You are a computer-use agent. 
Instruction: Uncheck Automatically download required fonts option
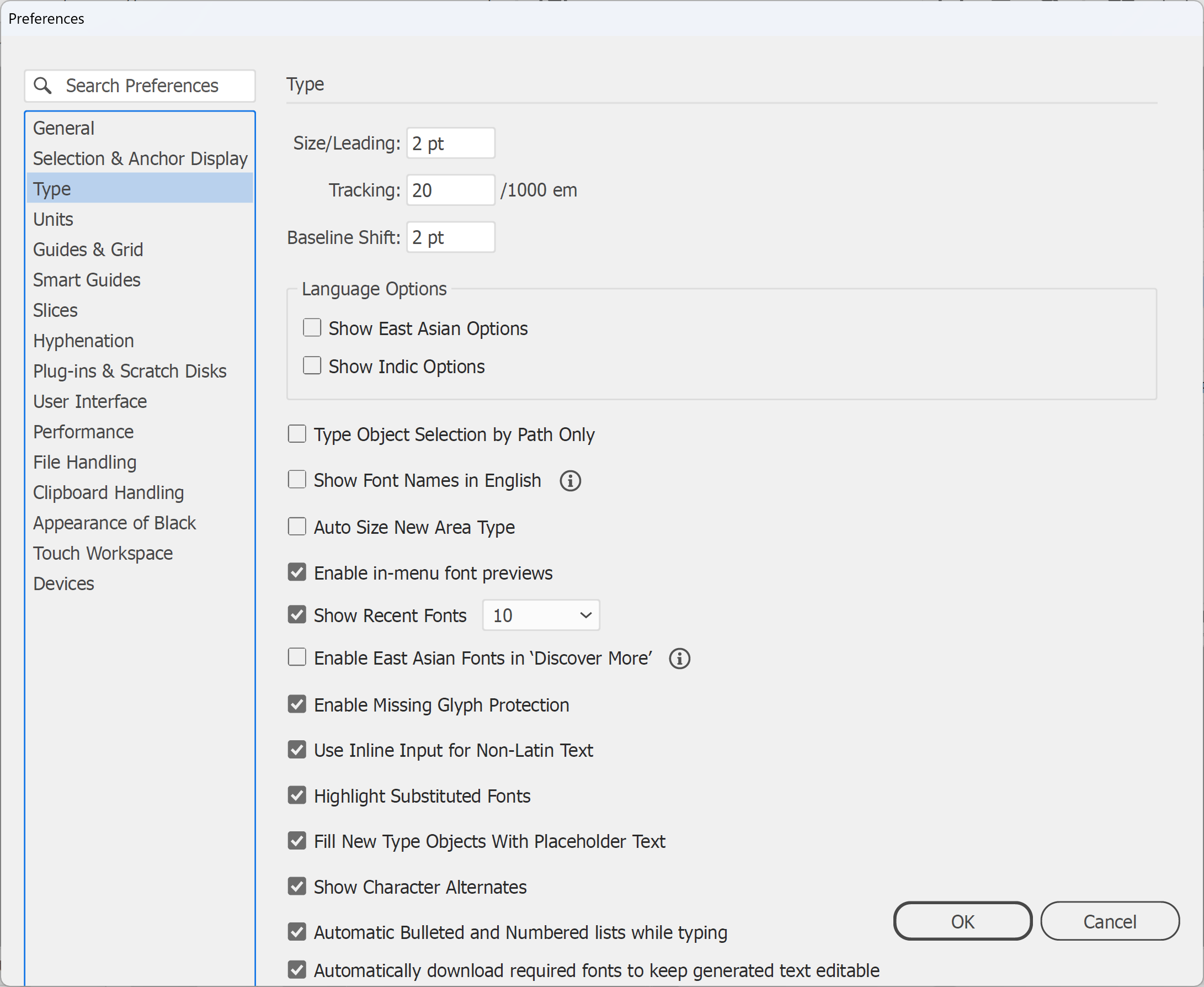click(297, 970)
